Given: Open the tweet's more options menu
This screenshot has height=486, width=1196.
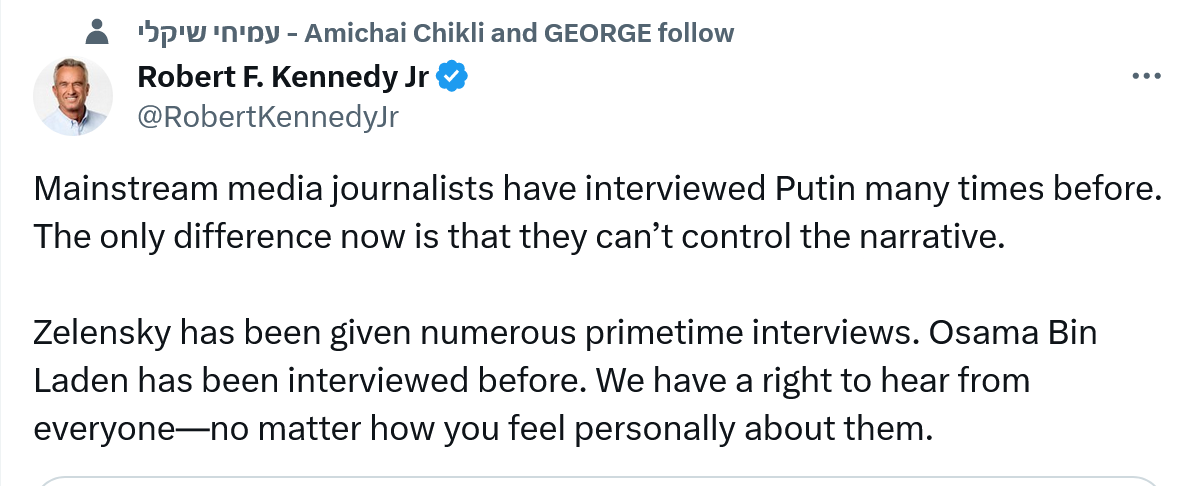Looking at the screenshot, I should [x=1145, y=77].
